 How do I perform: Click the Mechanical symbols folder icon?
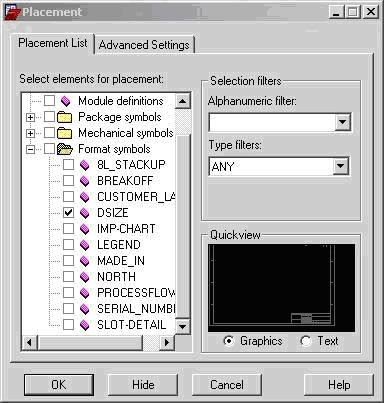(64, 133)
